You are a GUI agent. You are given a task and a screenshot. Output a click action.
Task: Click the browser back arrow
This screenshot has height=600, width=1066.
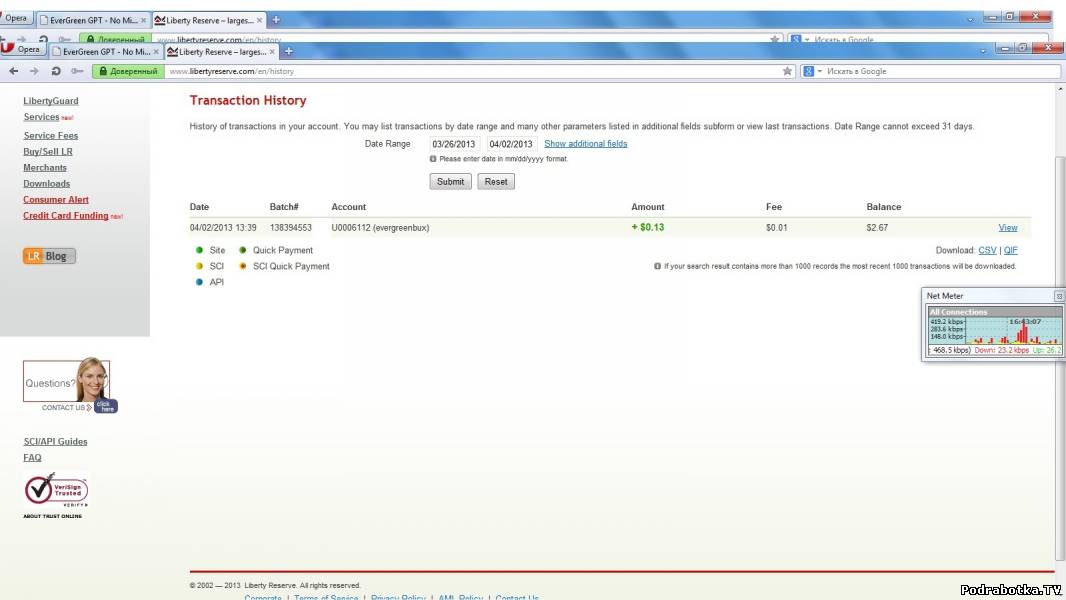coord(14,71)
